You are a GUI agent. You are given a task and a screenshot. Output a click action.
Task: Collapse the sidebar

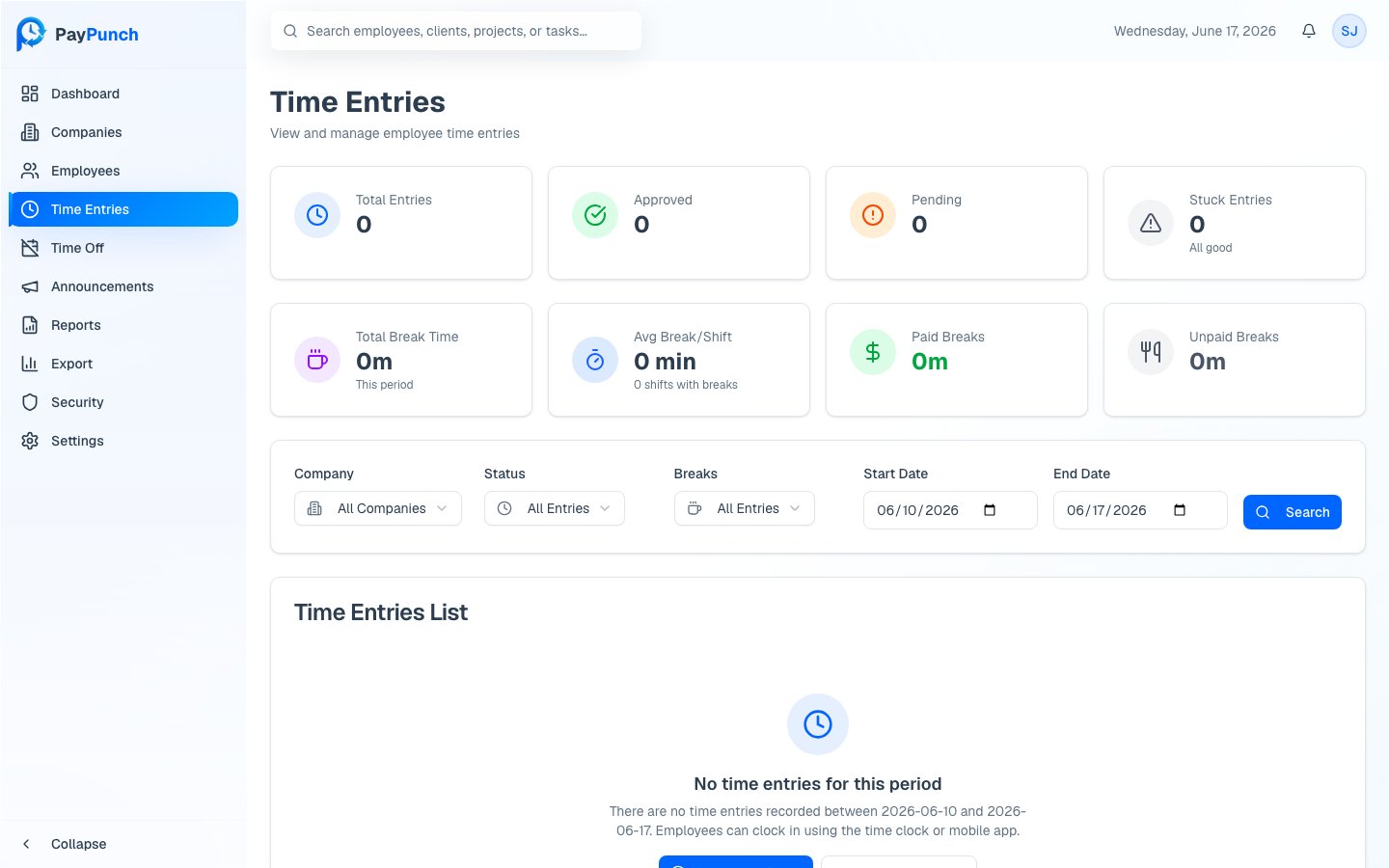(123, 844)
